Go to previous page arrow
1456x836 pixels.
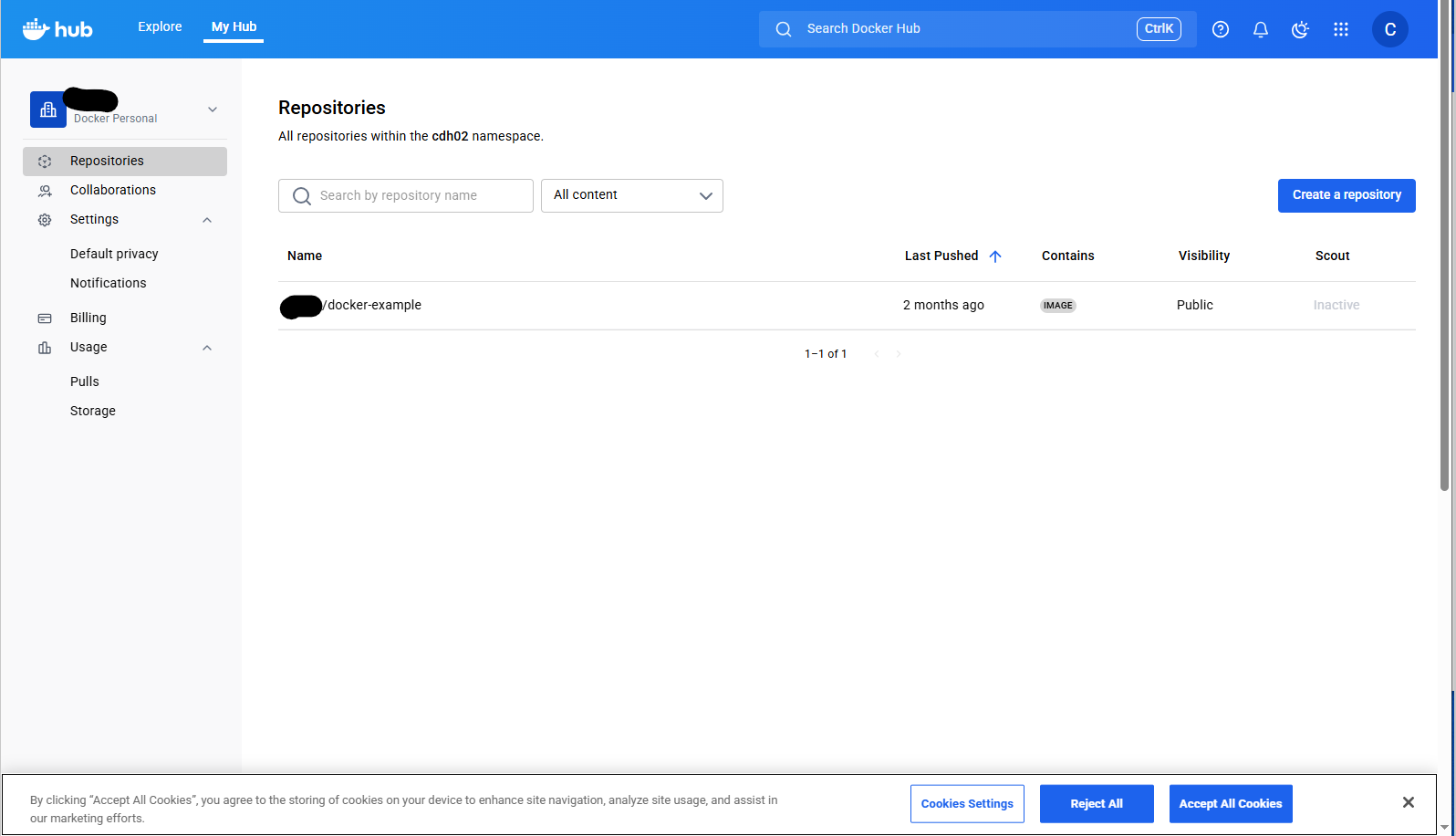877,354
